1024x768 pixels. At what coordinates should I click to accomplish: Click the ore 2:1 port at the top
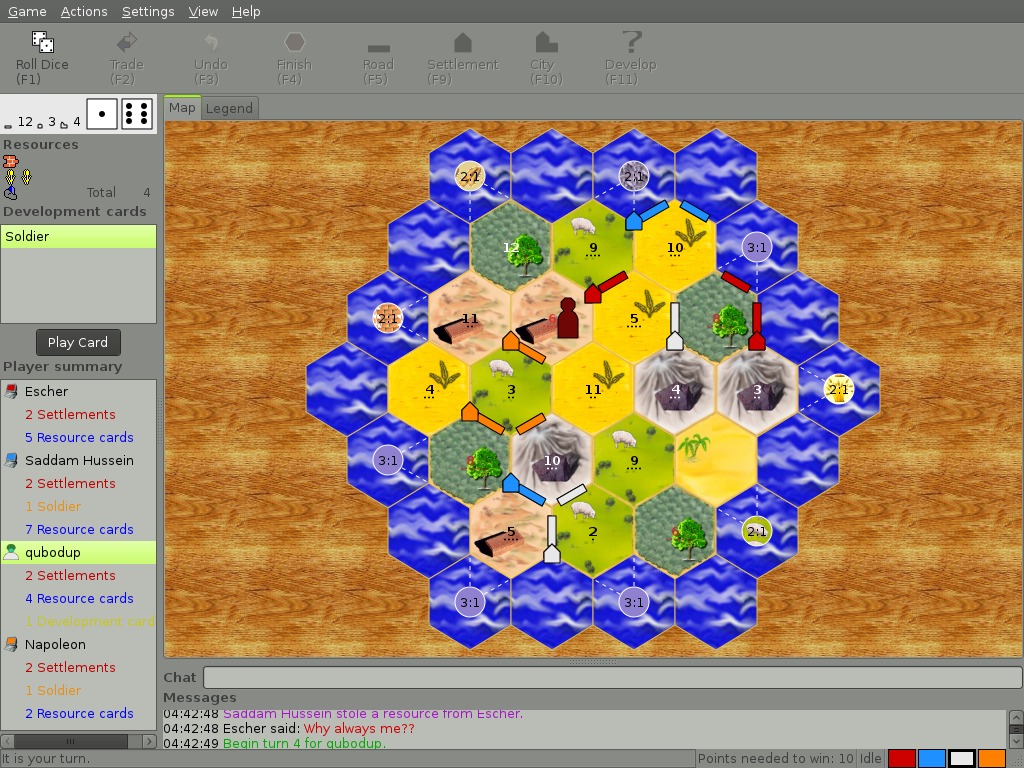point(633,176)
